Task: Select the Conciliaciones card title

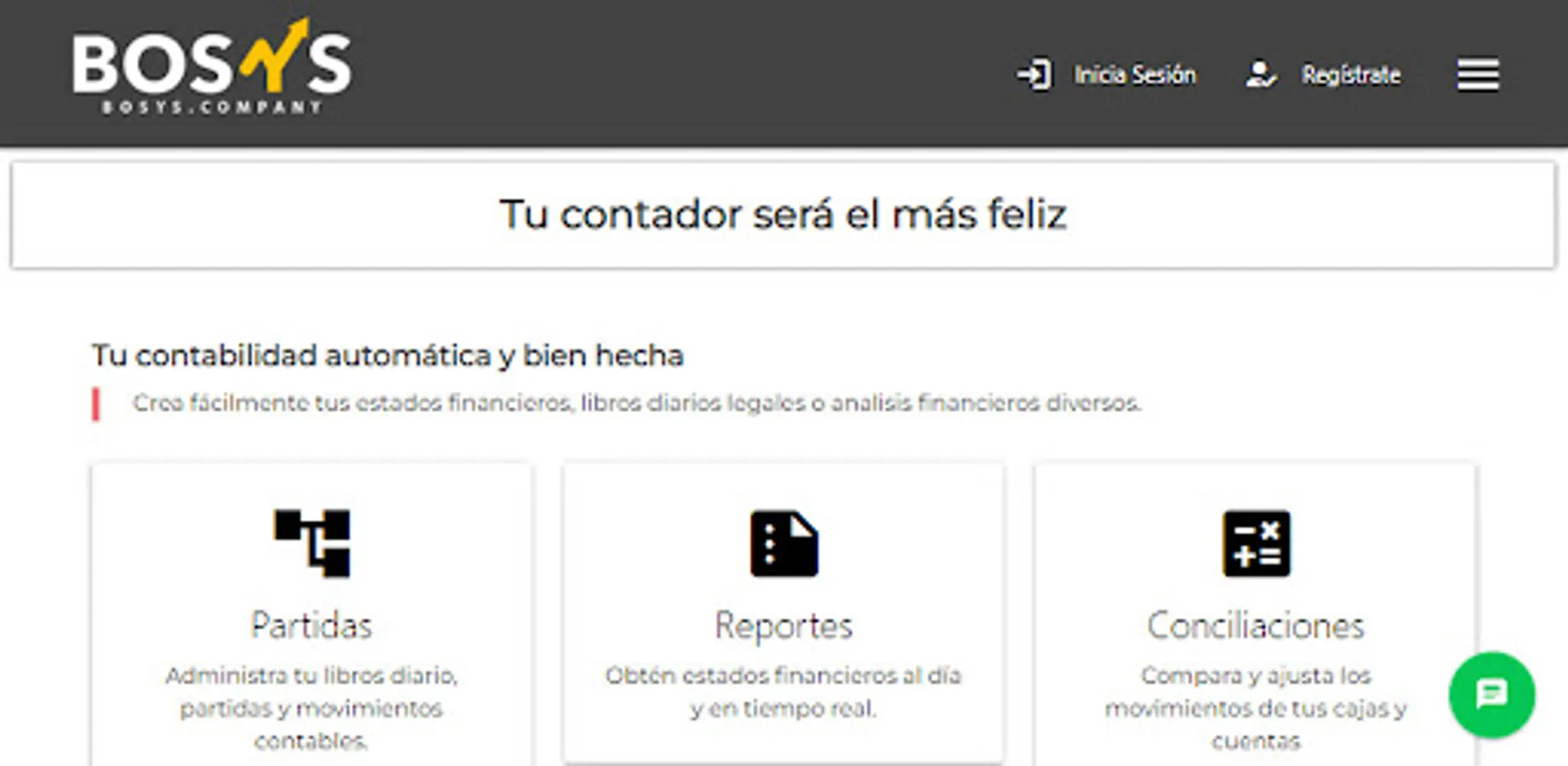Action: 1256,626
